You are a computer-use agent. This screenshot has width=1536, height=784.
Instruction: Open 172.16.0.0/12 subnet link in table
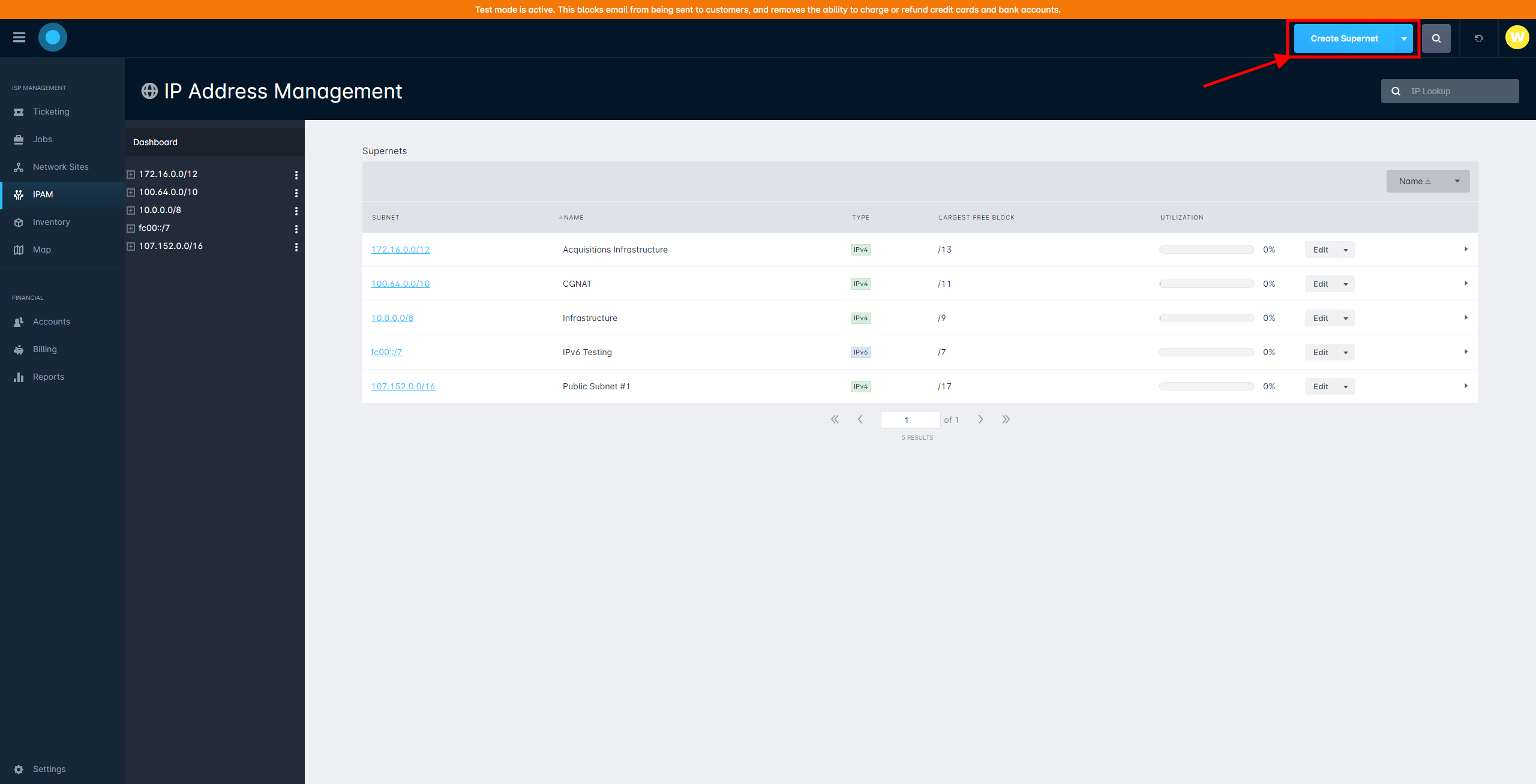click(x=400, y=250)
